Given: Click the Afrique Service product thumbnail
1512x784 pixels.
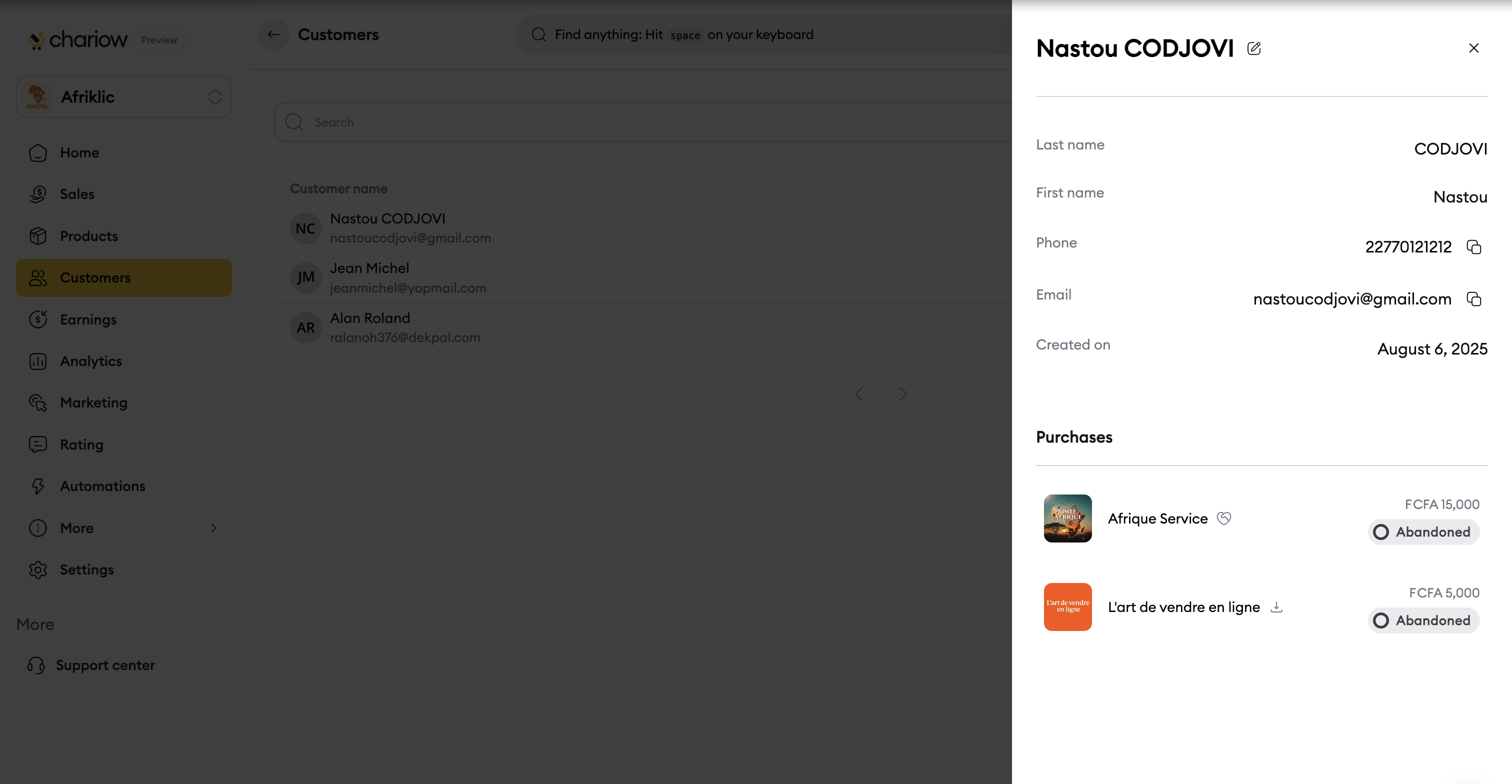Looking at the screenshot, I should (x=1067, y=518).
